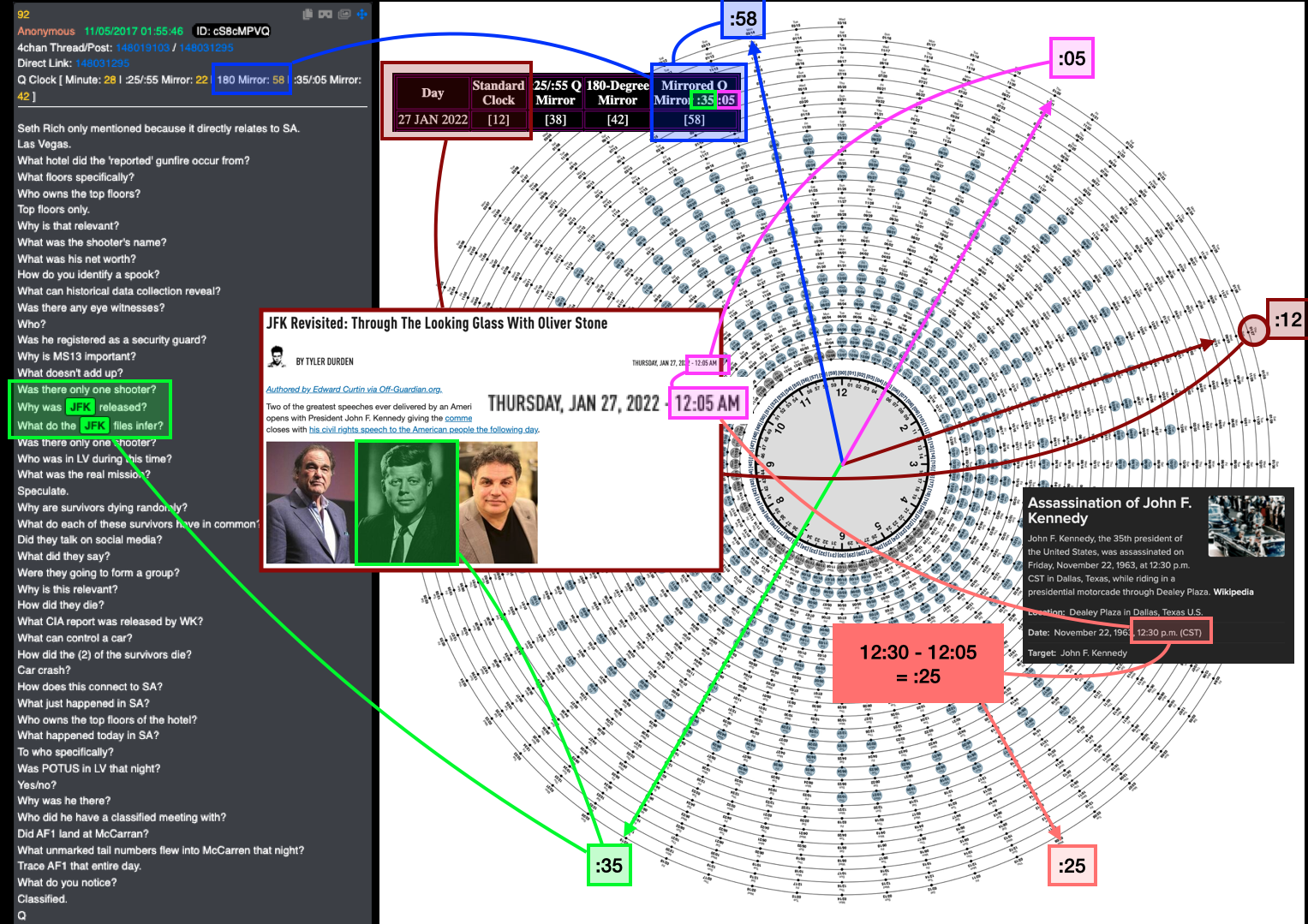Click the 'Anonymous' poster name
Viewport: 1308px width, 924px height.
click(x=46, y=31)
